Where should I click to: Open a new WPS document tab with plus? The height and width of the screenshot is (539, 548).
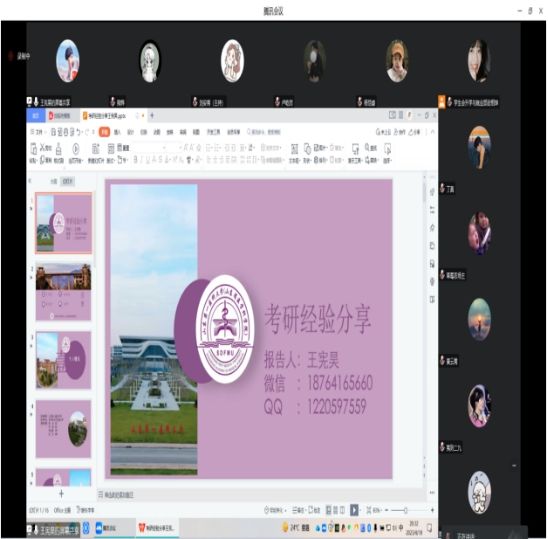coord(152,115)
